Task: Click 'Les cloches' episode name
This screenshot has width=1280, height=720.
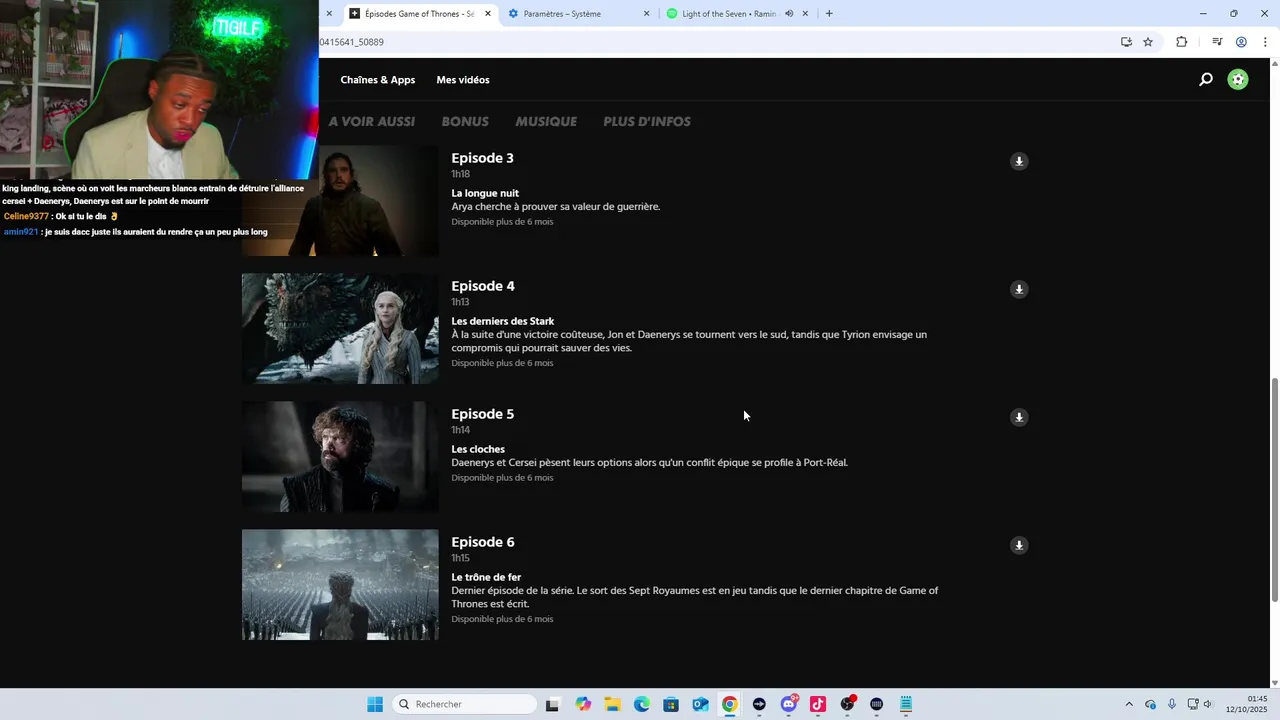Action: pos(478,449)
